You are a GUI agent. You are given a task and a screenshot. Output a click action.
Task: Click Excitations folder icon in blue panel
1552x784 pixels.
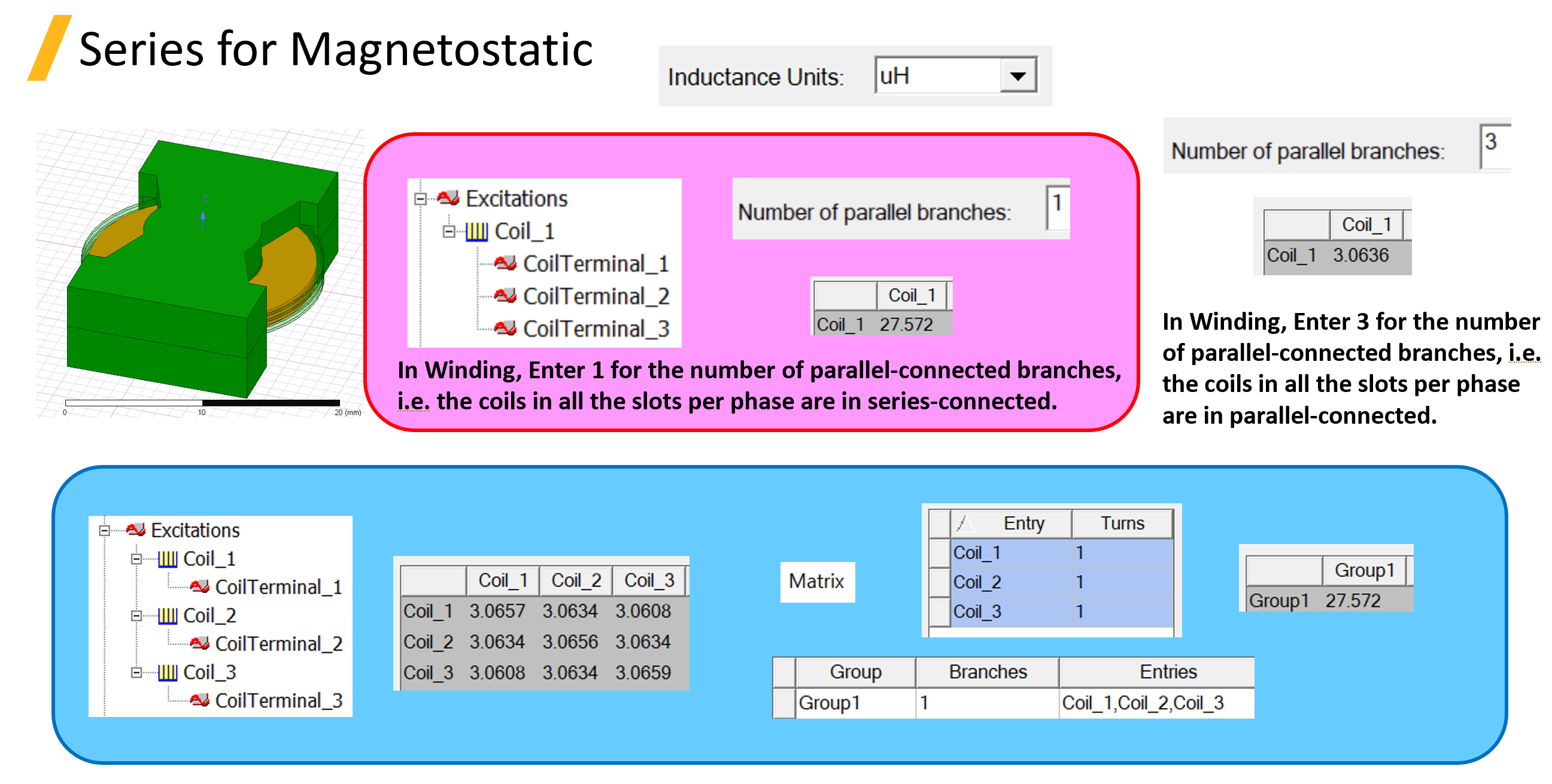click(135, 530)
